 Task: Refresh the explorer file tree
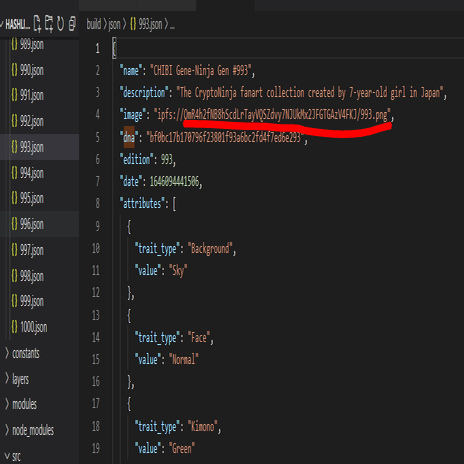pos(60,24)
